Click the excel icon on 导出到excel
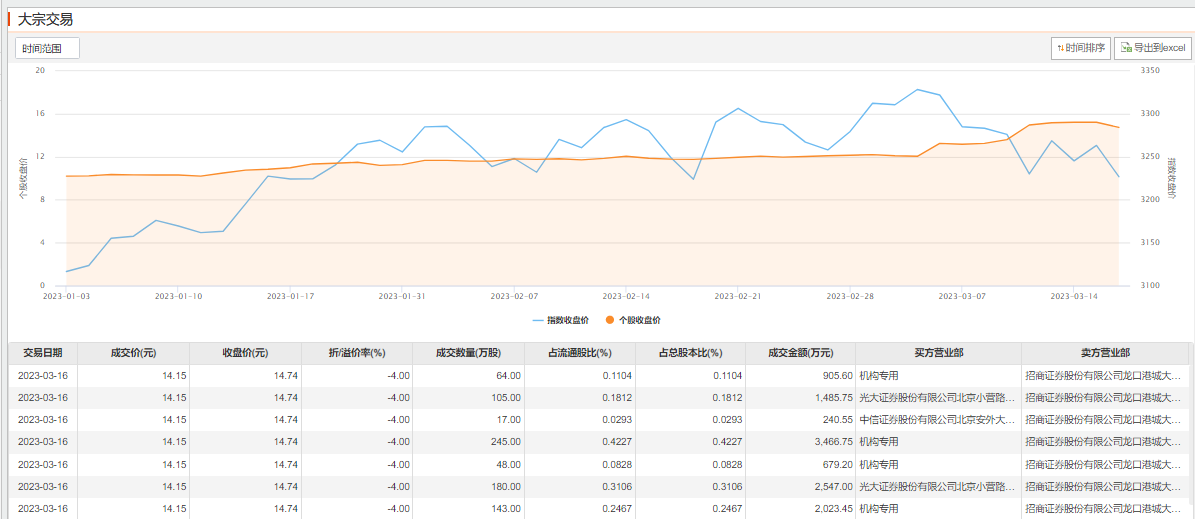Image resolution: width=1195 pixels, height=519 pixels. (1126, 48)
